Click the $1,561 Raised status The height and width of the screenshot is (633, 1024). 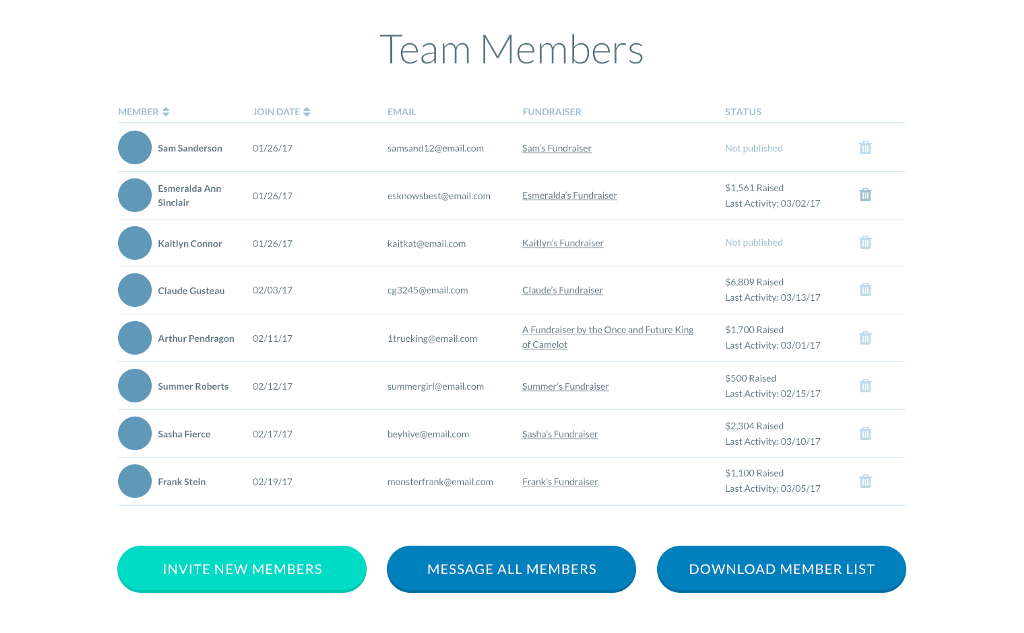click(754, 187)
